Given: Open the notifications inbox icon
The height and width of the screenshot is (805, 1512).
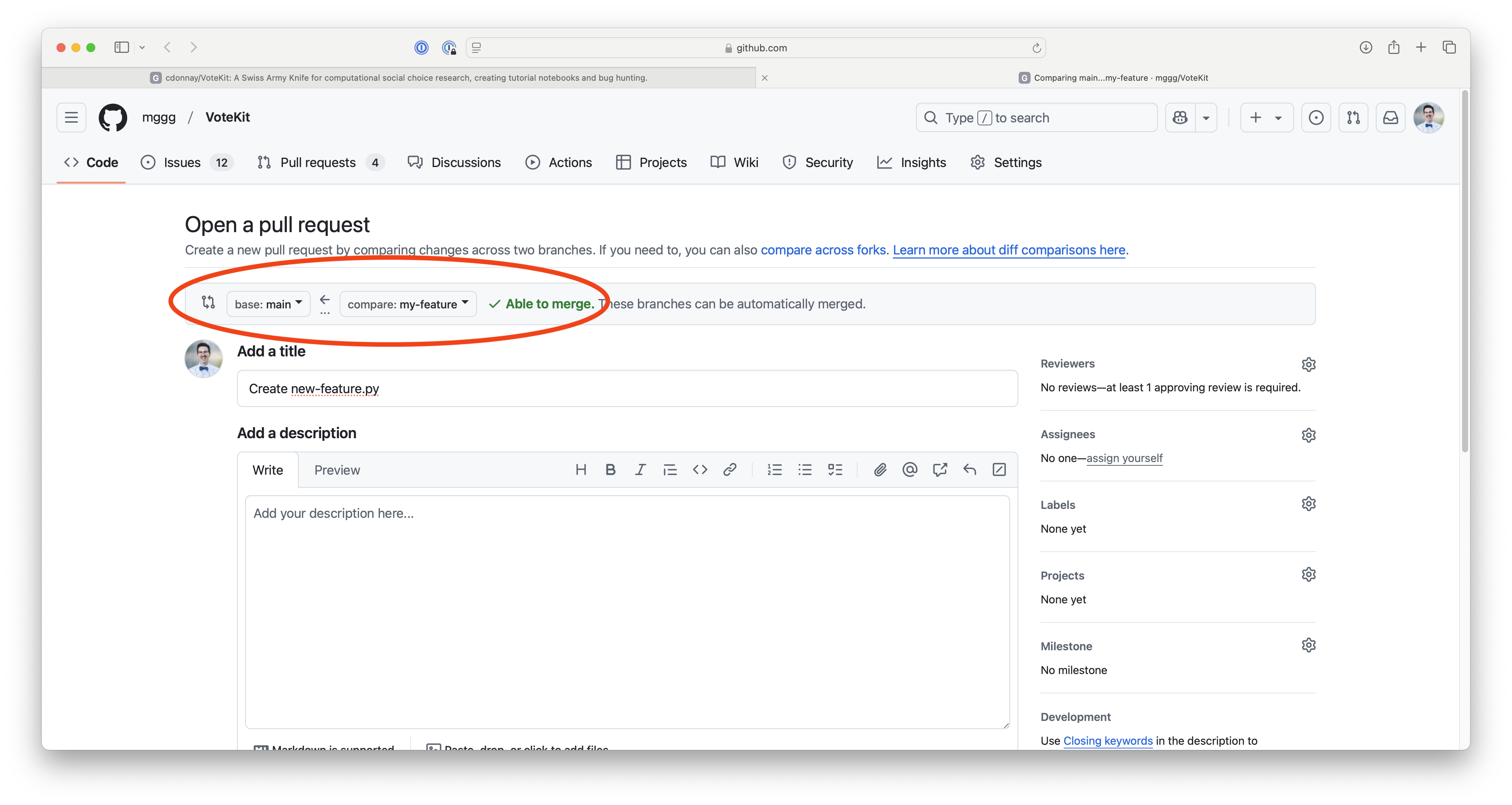Looking at the screenshot, I should [x=1390, y=117].
